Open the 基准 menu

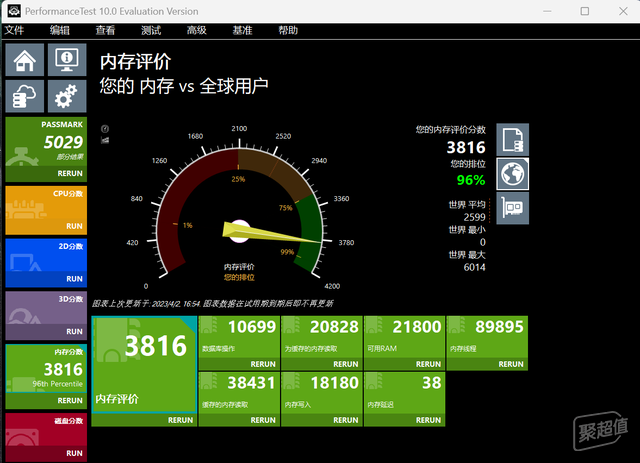pyautogui.click(x=242, y=30)
